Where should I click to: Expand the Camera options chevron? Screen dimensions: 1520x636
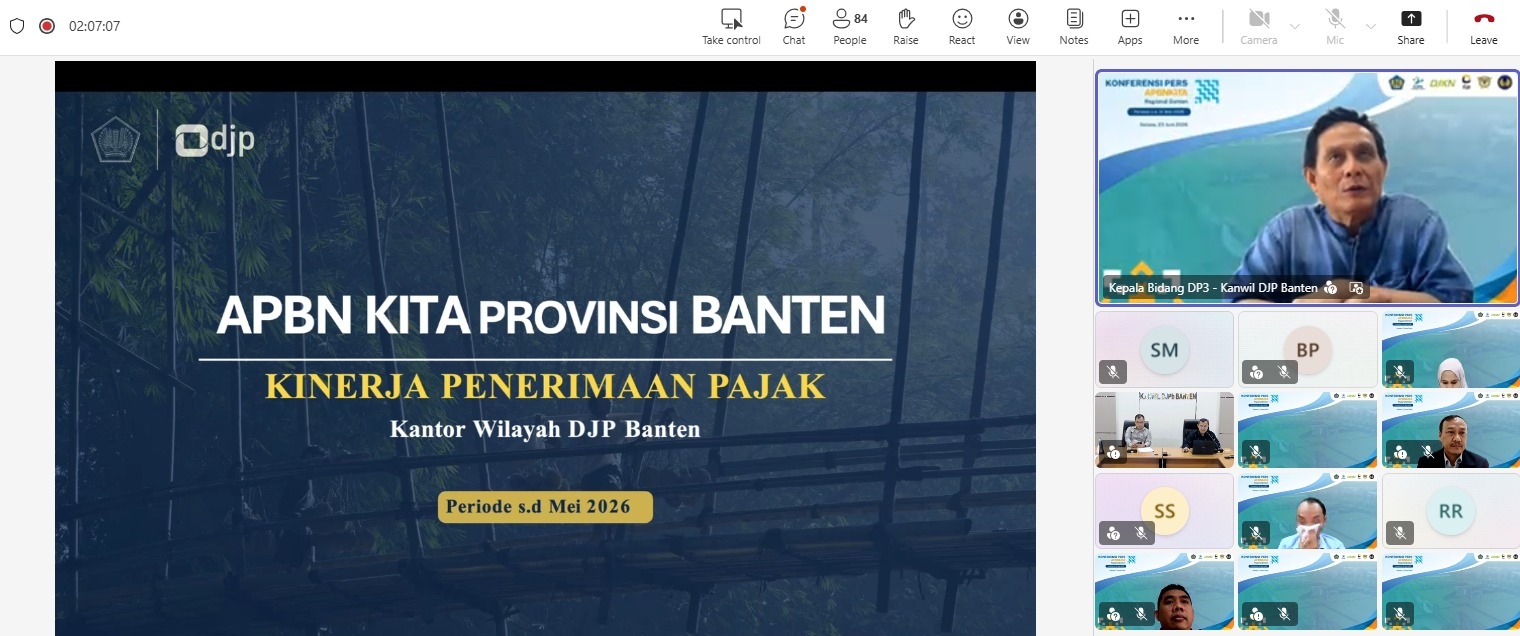click(1295, 26)
